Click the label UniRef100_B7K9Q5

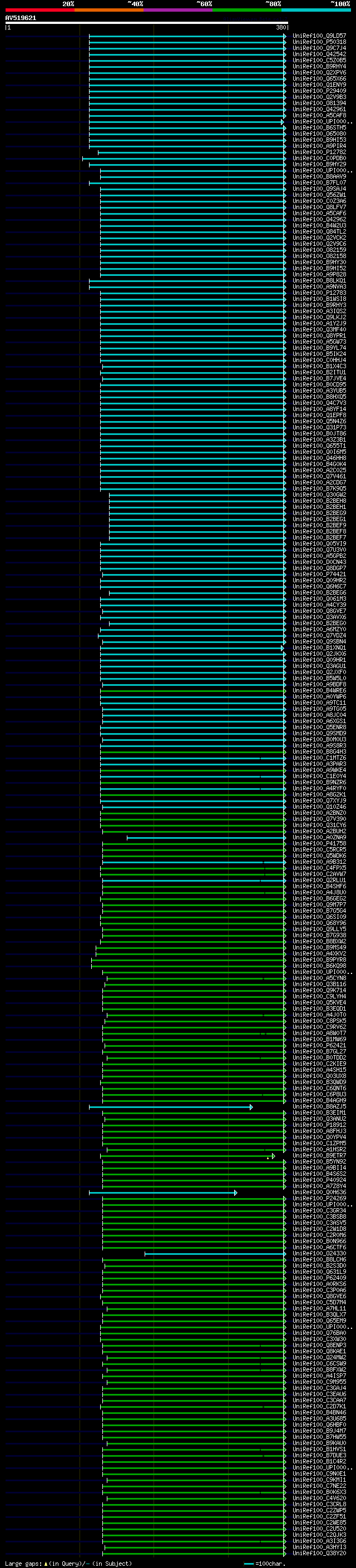click(x=319, y=489)
